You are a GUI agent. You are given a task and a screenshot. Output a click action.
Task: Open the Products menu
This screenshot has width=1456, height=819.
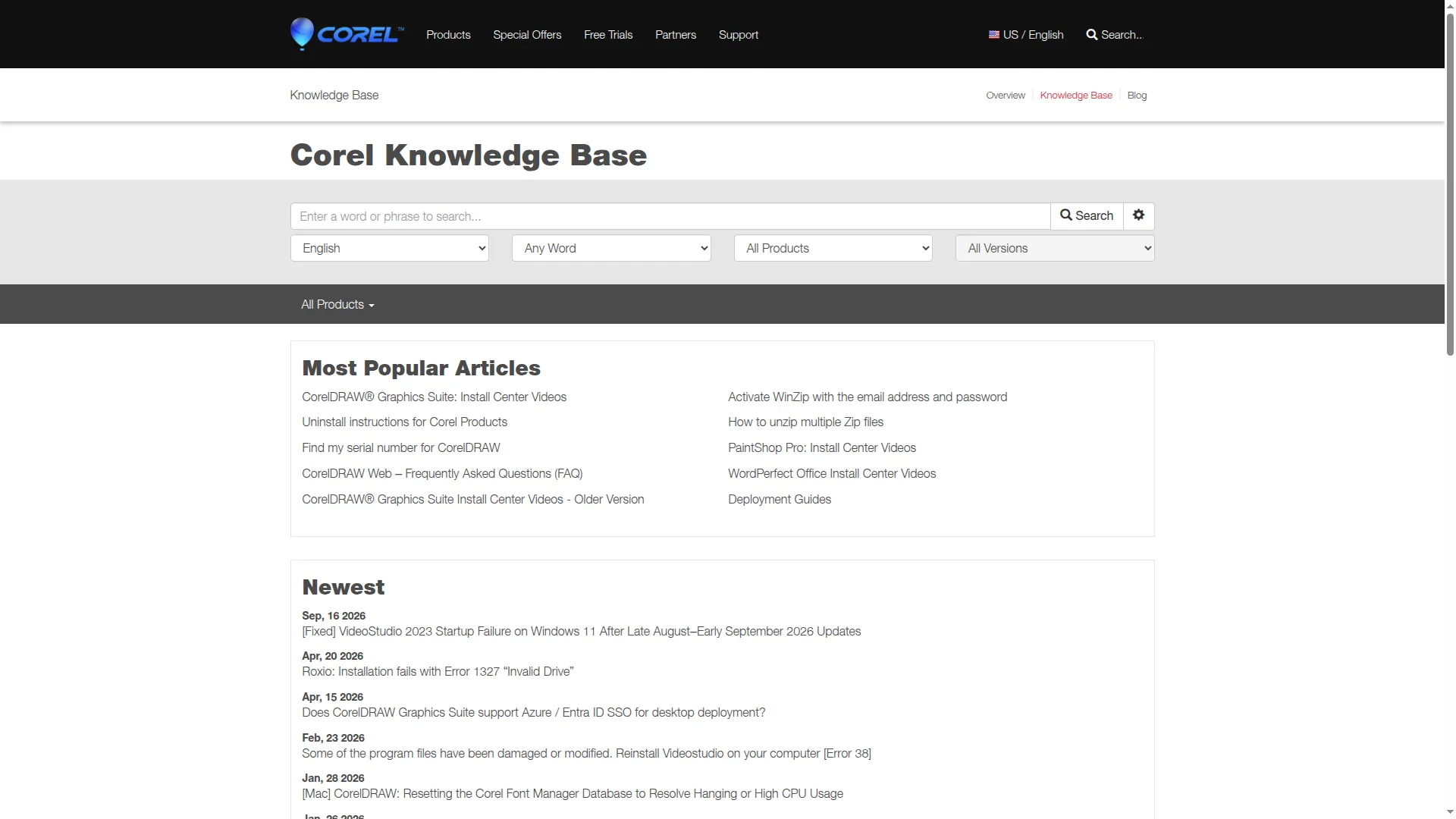[448, 35]
